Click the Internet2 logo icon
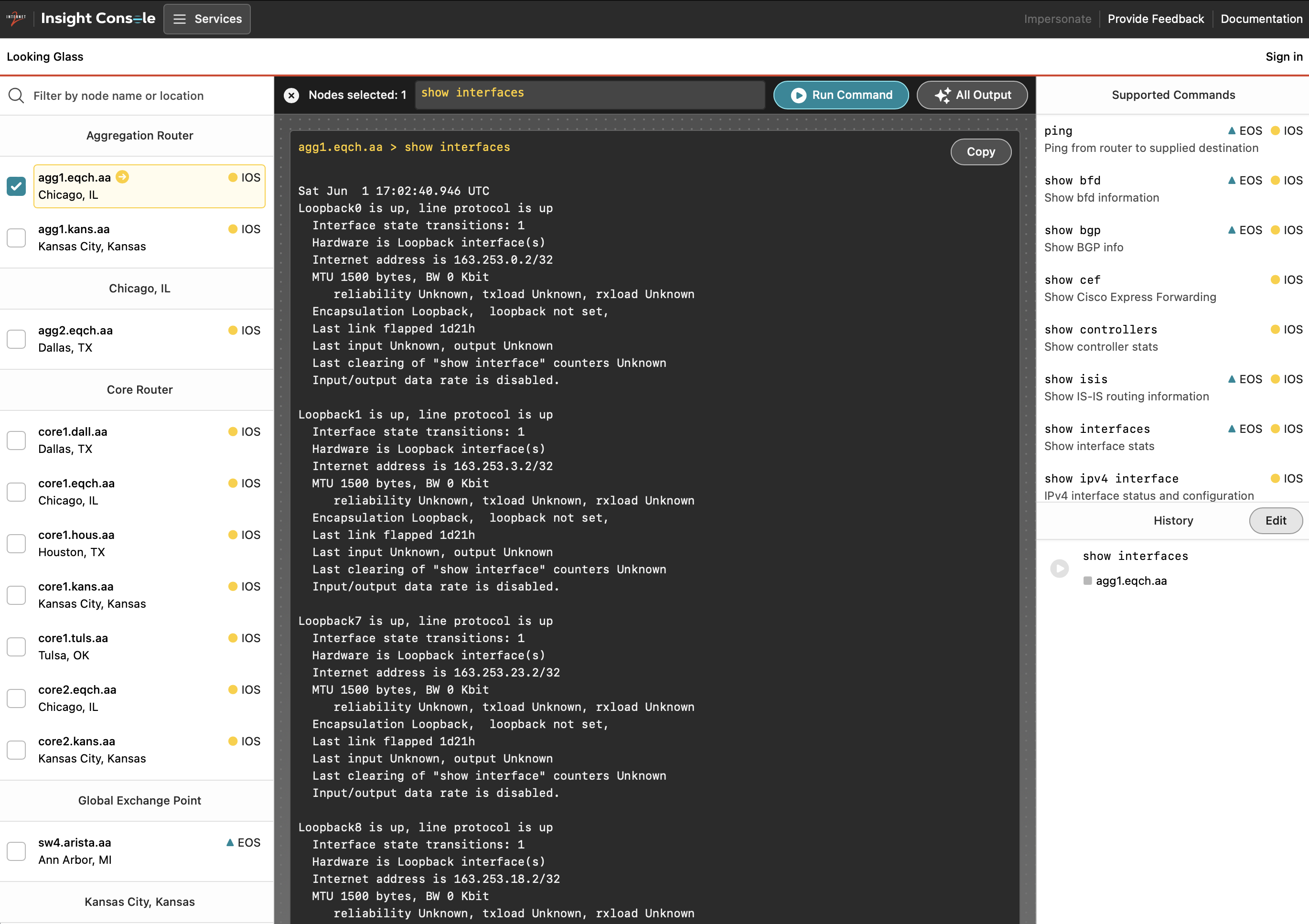Screen dimensions: 1309x924 click(x=16, y=18)
